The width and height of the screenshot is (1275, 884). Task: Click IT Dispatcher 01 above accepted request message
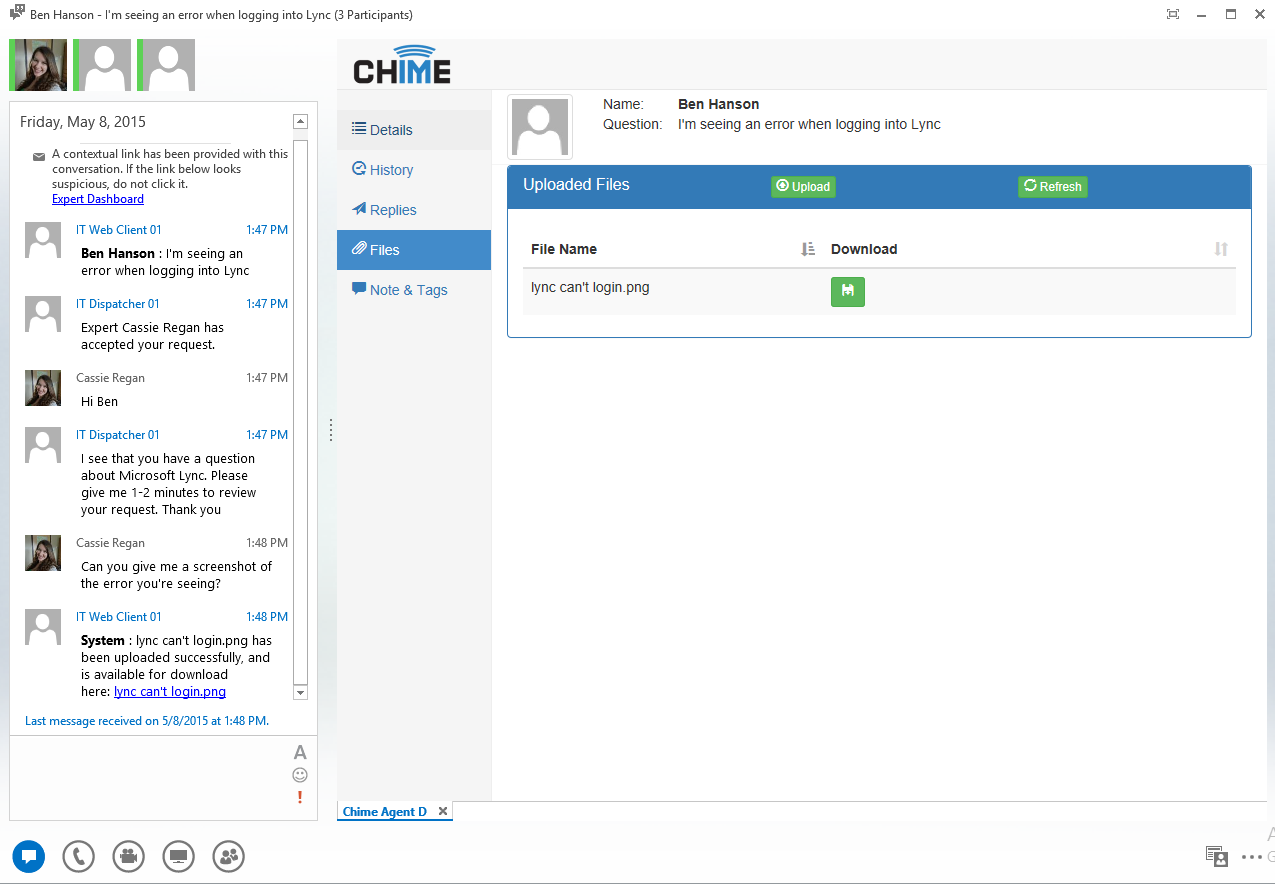click(x=118, y=304)
